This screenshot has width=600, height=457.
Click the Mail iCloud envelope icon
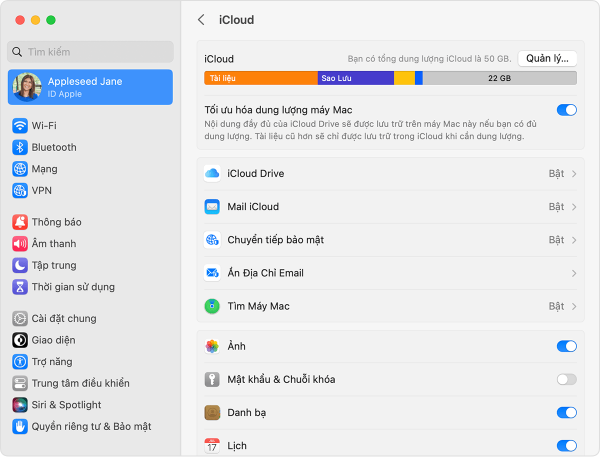point(212,207)
